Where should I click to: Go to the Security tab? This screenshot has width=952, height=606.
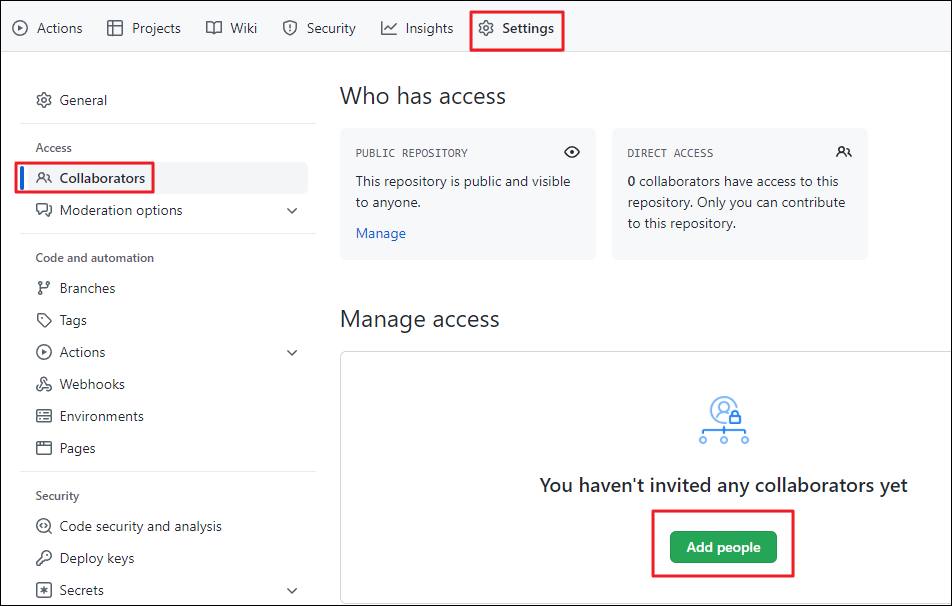319,28
